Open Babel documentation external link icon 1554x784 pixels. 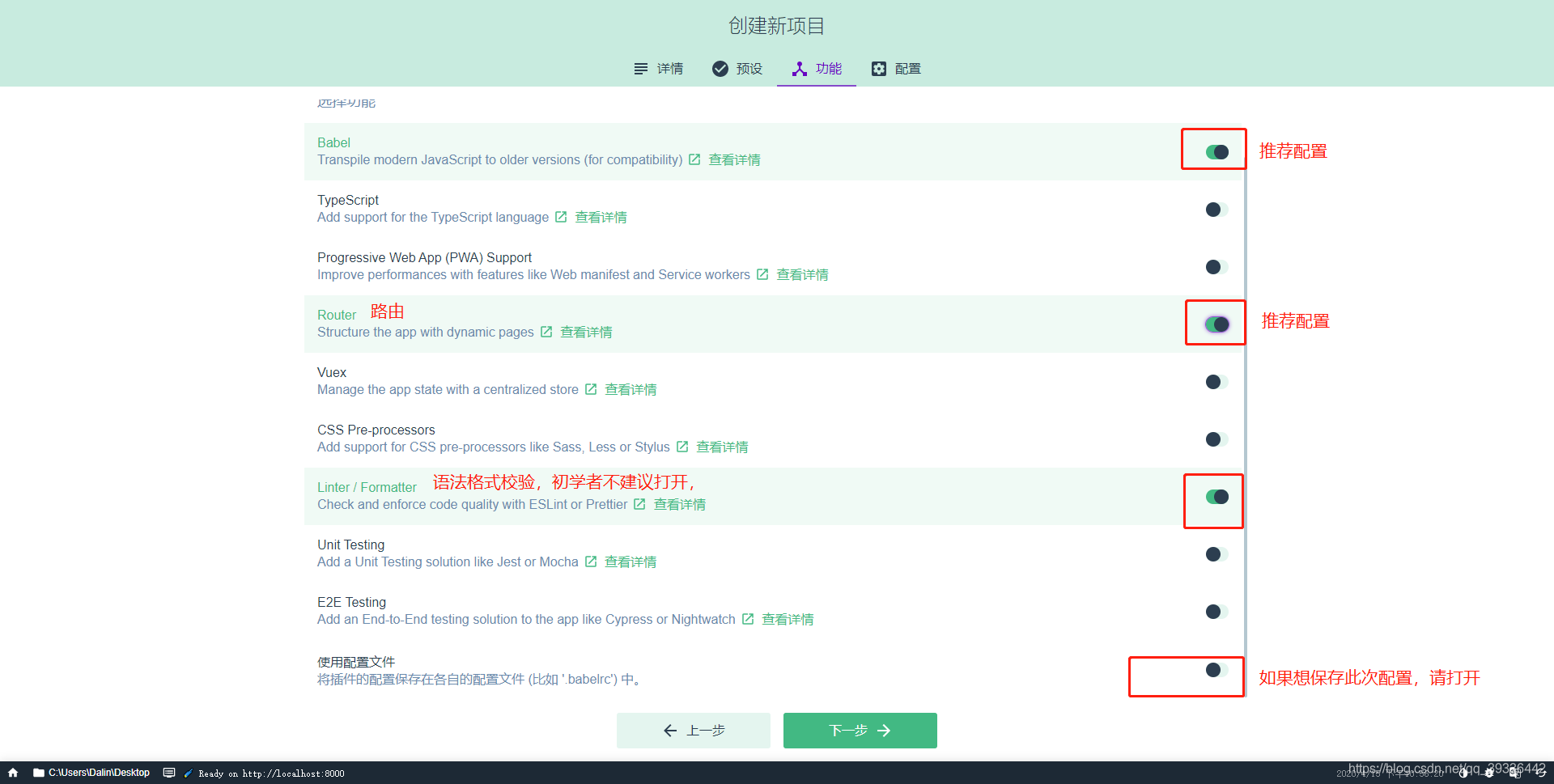pyautogui.click(x=694, y=159)
